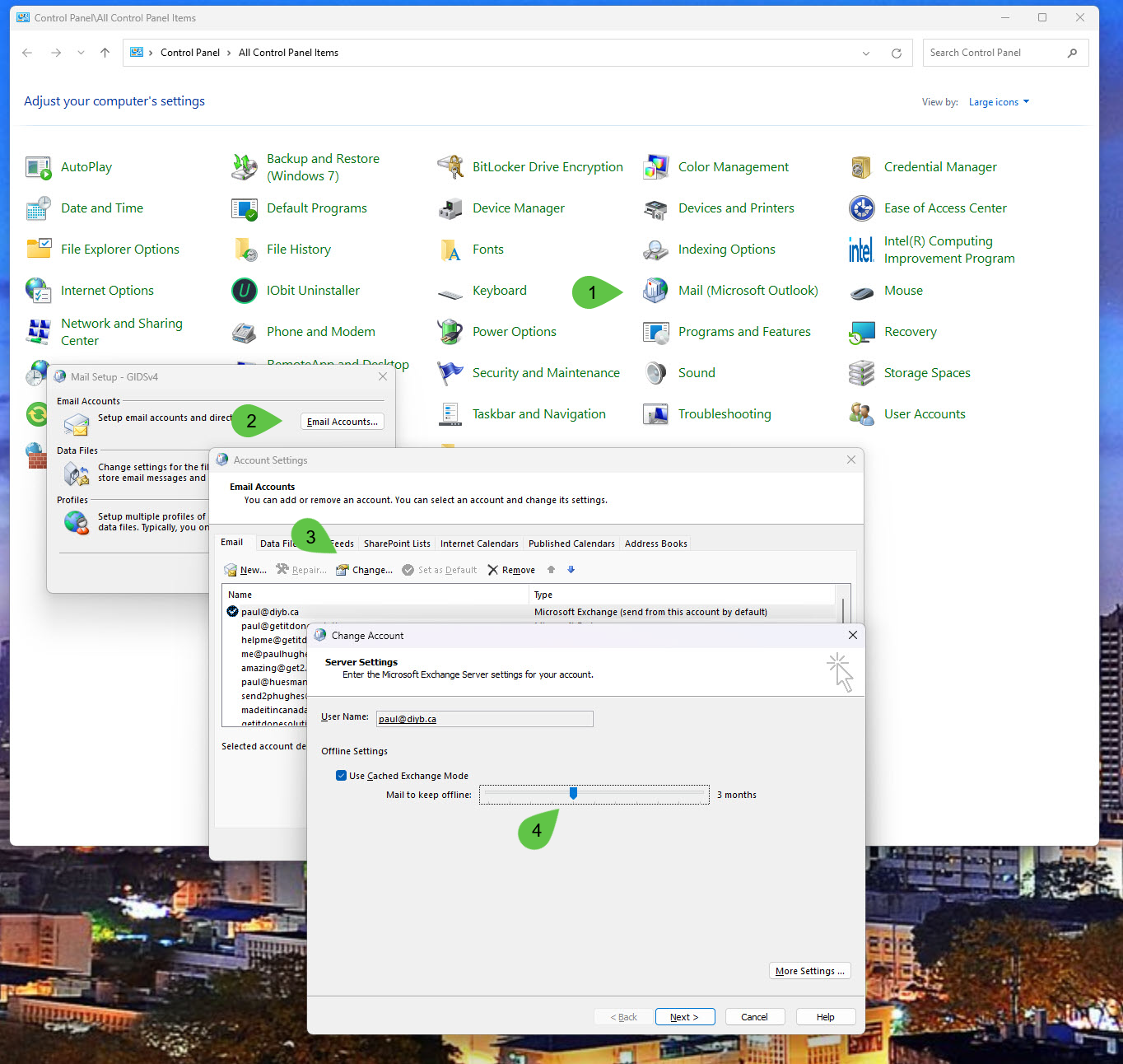Switch to the SharePoint Lists tab
The image size is (1123, 1064).
click(x=397, y=544)
